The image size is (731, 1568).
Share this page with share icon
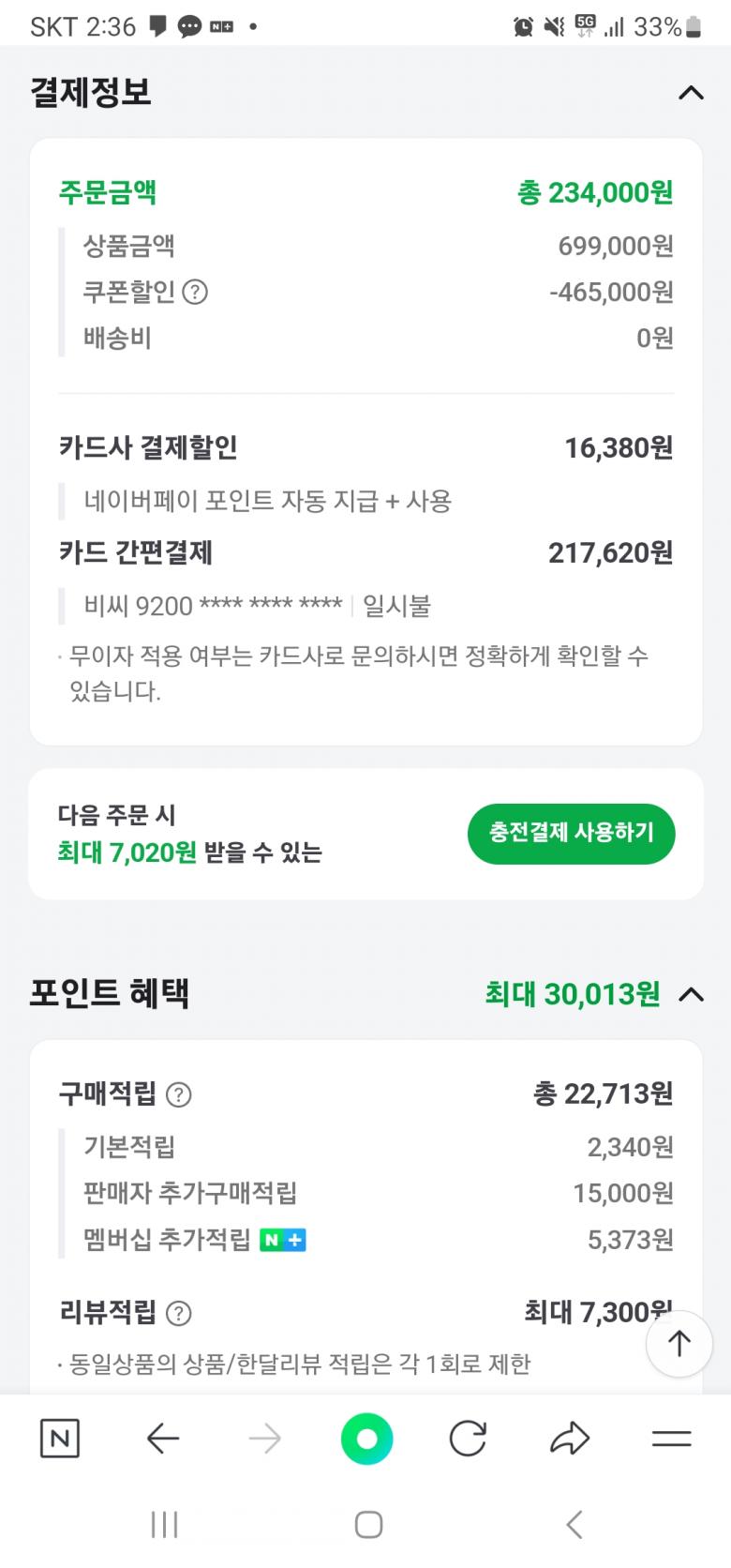[569, 1439]
